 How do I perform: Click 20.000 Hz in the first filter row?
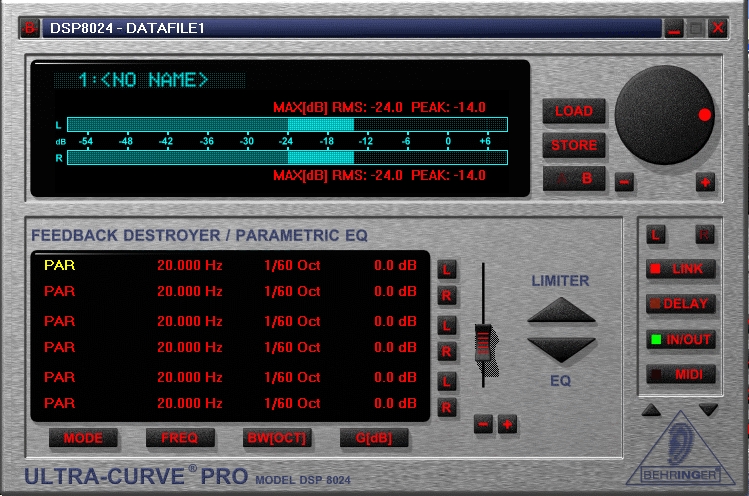190,265
